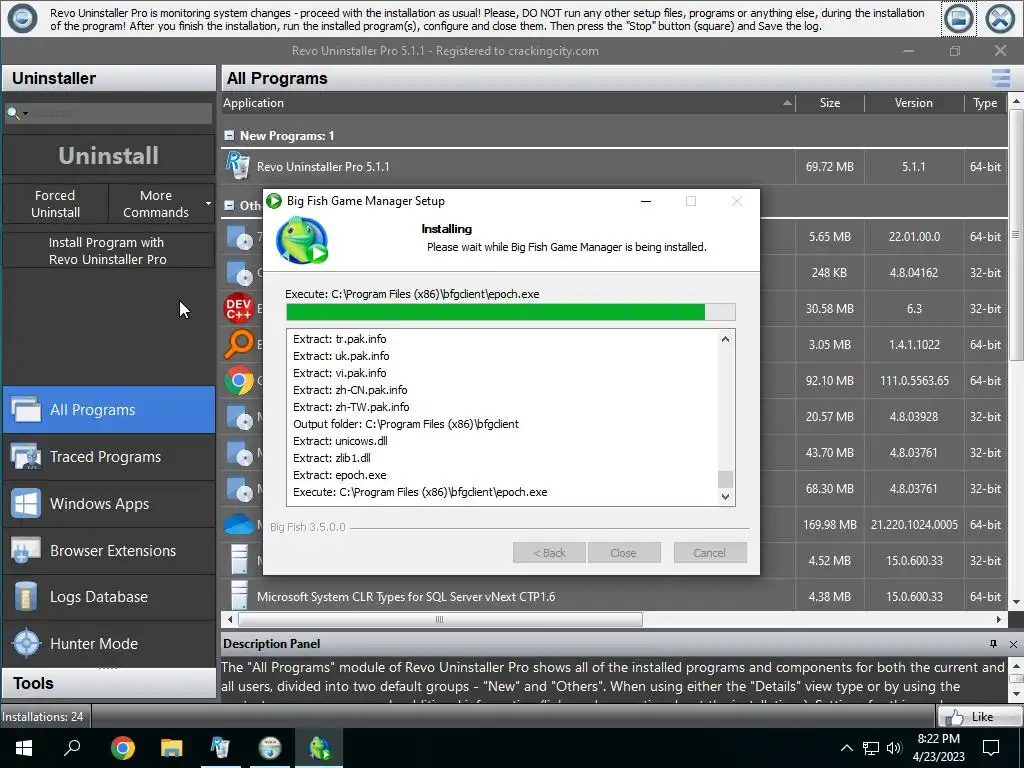The image size is (1024, 768).
Task: Open Logs Database
Action: click(x=108, y=597)
